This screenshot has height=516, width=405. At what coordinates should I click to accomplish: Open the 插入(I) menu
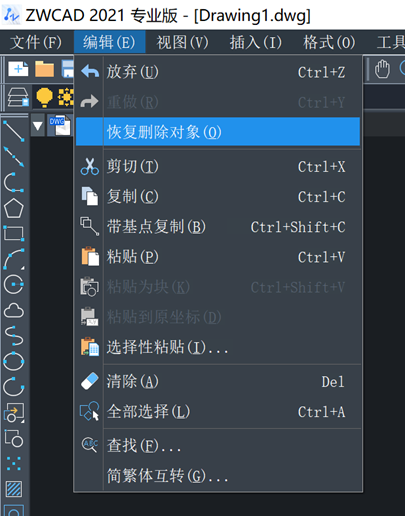point(256,43)
